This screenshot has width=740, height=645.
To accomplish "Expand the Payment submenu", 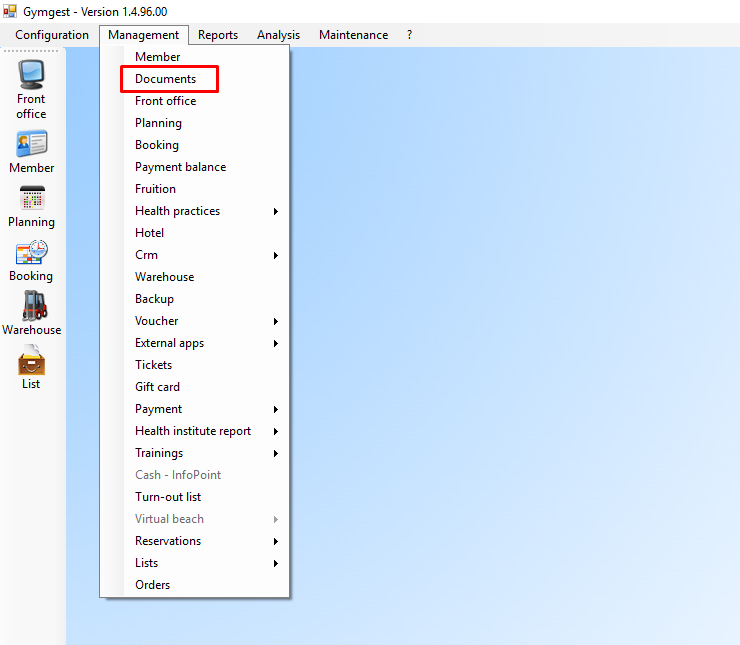I will click(194, 409).
